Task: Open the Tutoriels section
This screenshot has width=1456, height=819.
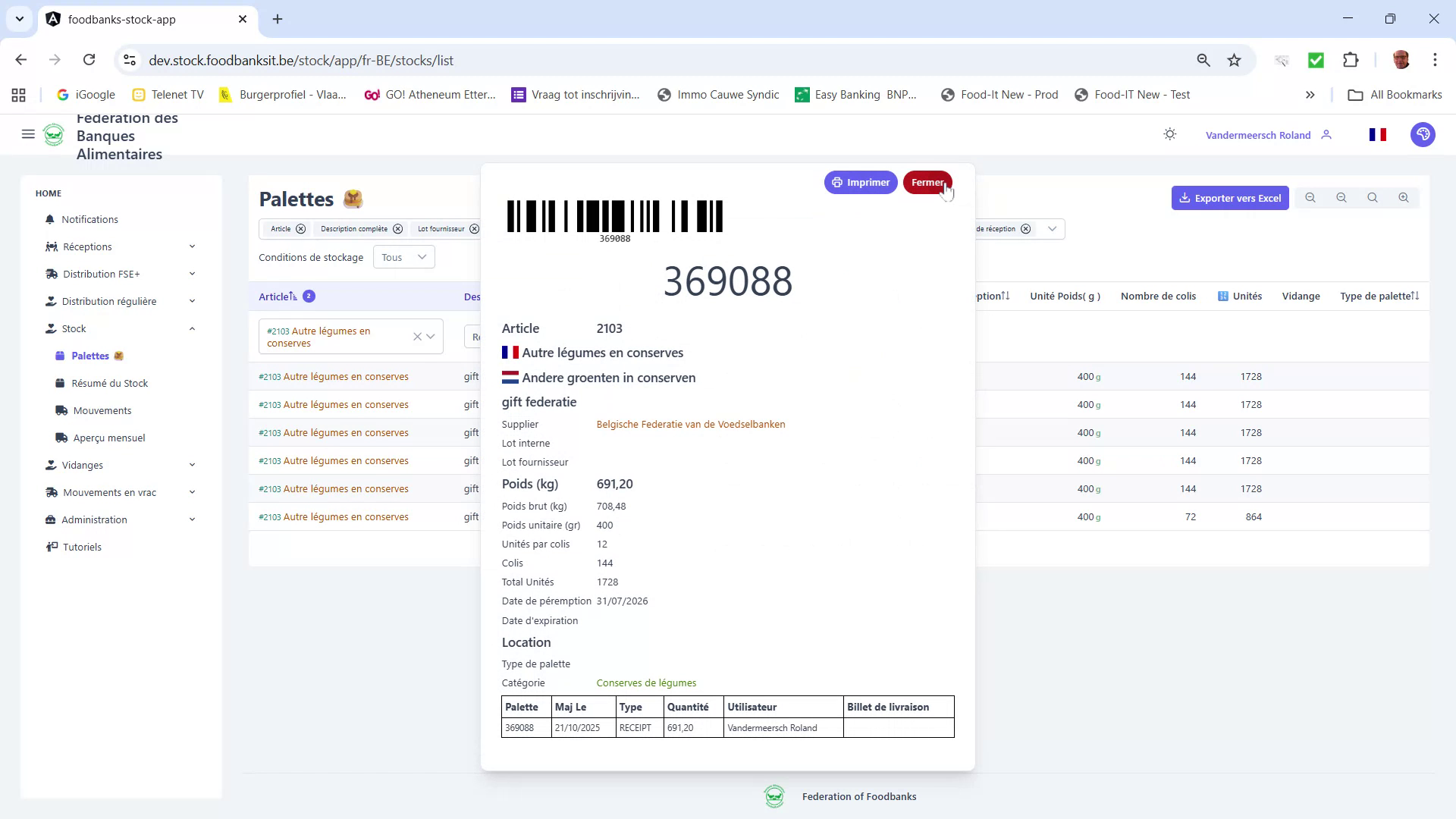Action: [81, 546]
